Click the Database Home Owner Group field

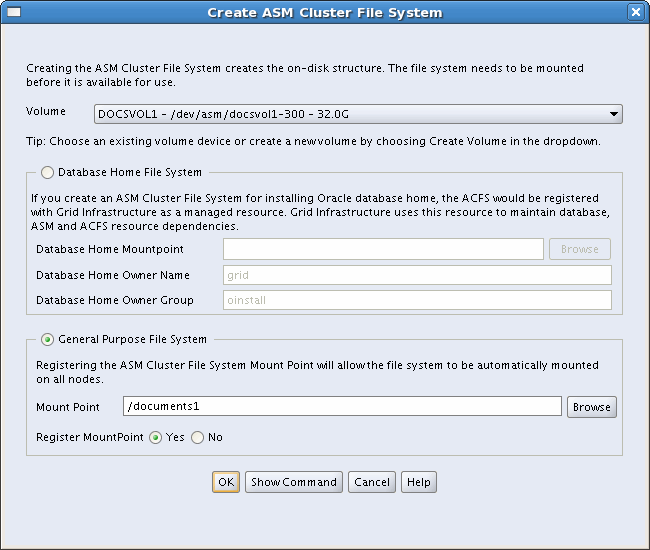click(x=417, y=300)
